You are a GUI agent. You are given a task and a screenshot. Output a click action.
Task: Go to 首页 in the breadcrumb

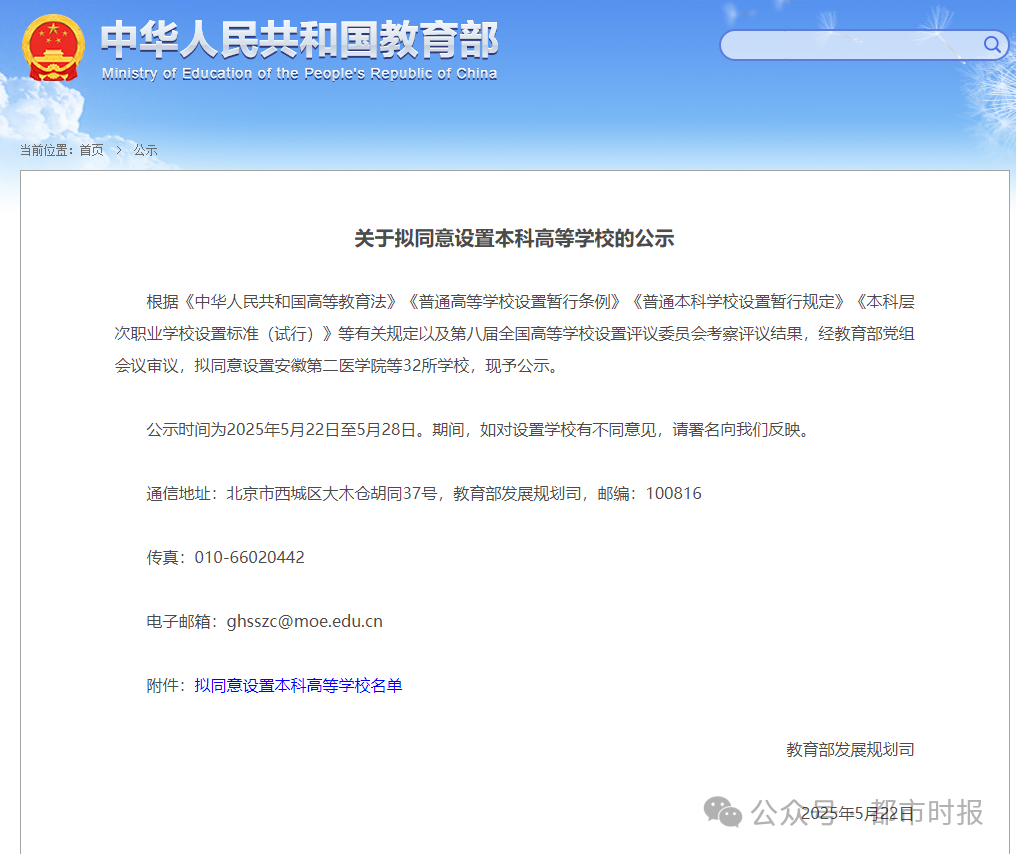91,150
